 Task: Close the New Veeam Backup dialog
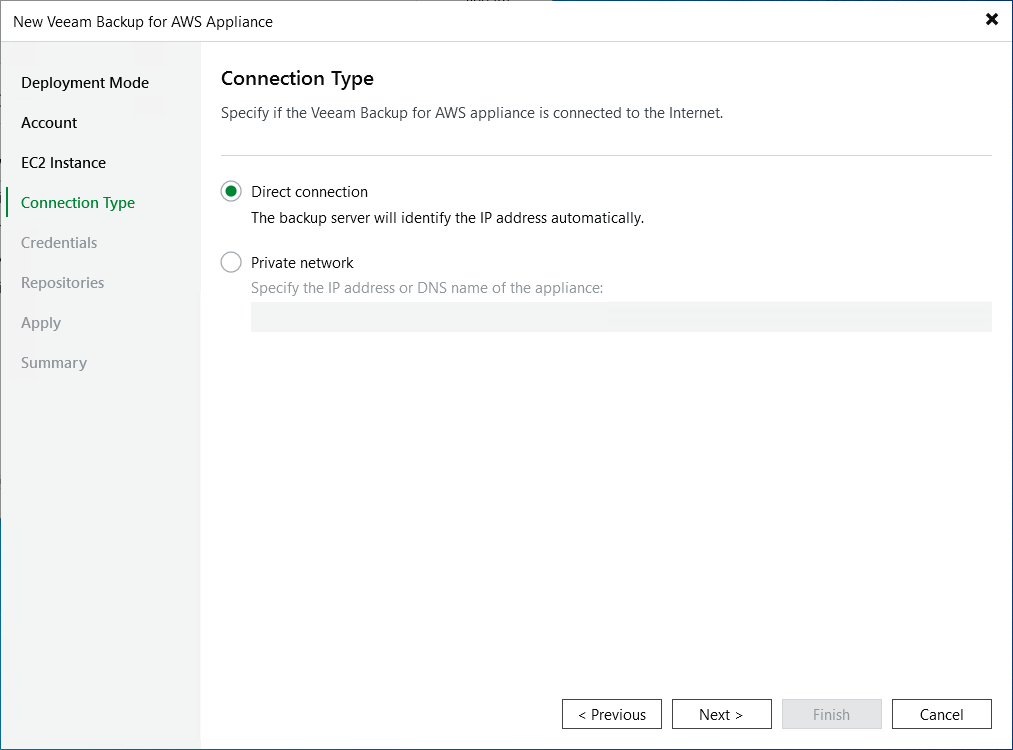tap(991, 19)
